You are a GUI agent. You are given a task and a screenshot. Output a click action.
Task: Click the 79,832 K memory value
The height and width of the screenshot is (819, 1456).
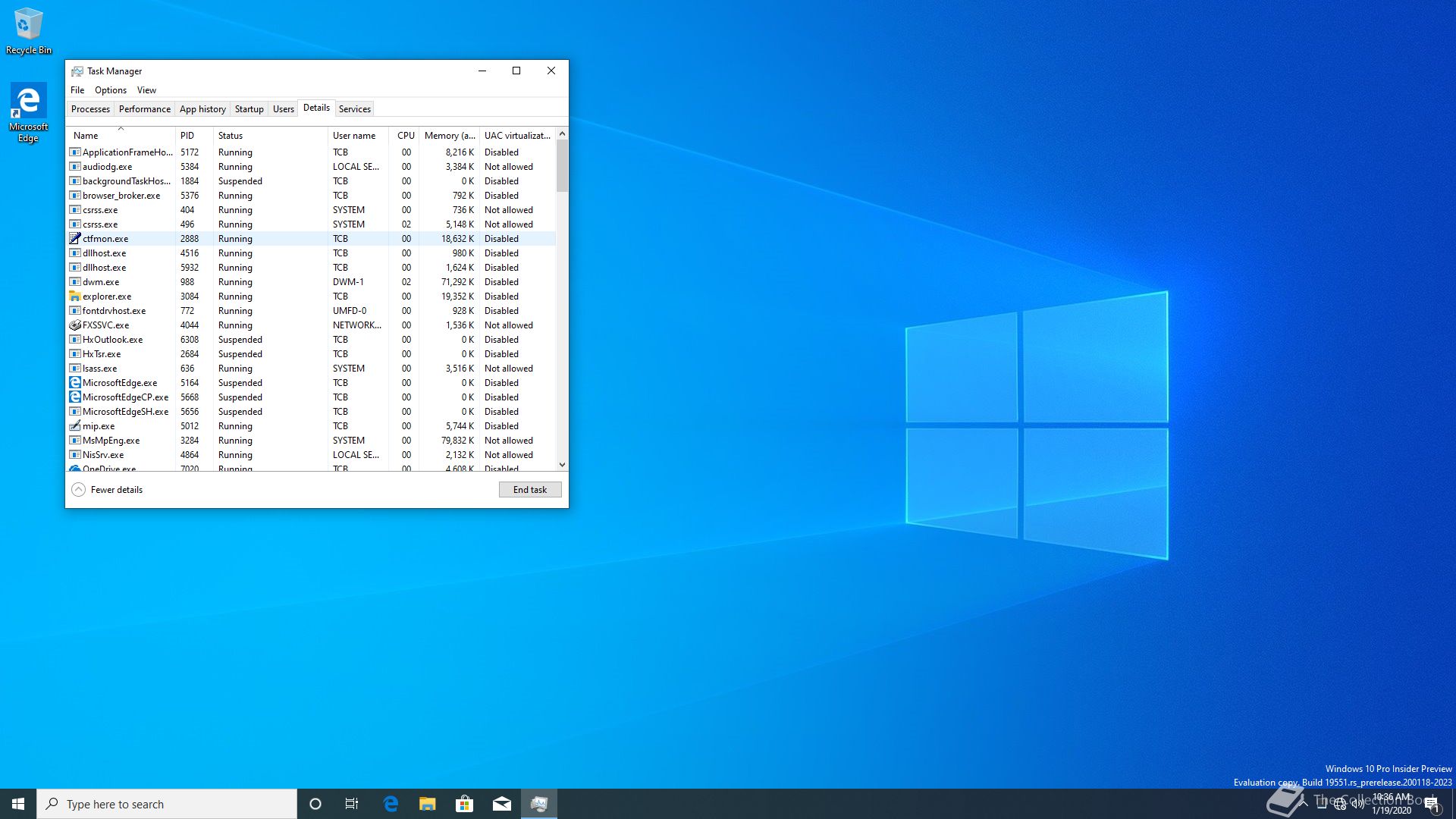coord(457,441)
